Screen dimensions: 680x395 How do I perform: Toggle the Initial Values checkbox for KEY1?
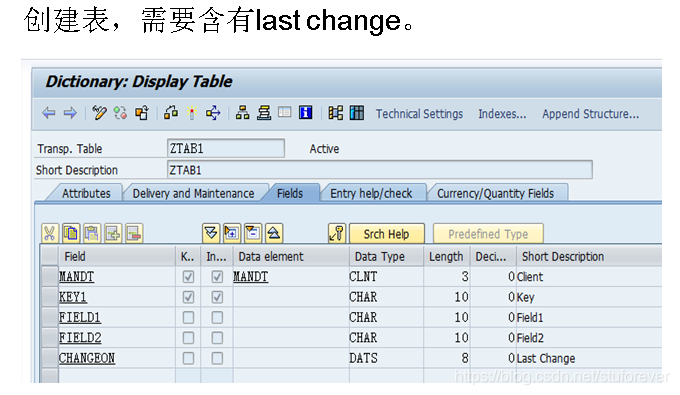click(x=217, y=297)
